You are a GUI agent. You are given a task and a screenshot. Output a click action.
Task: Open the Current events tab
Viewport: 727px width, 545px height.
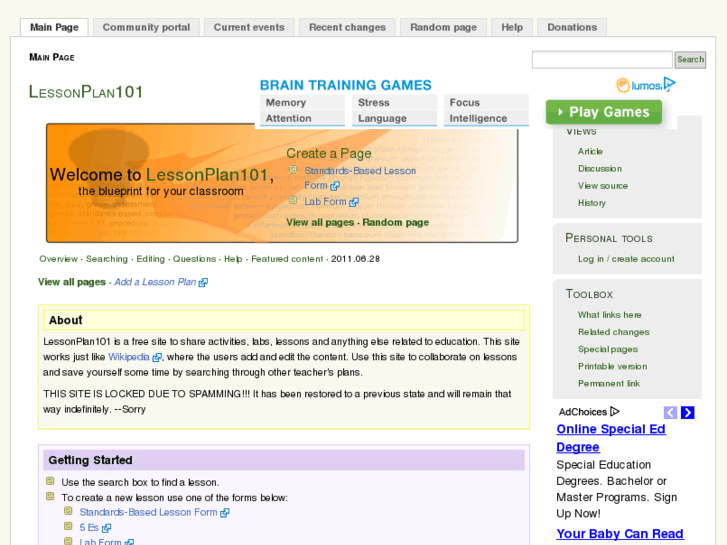pos(249,27)
